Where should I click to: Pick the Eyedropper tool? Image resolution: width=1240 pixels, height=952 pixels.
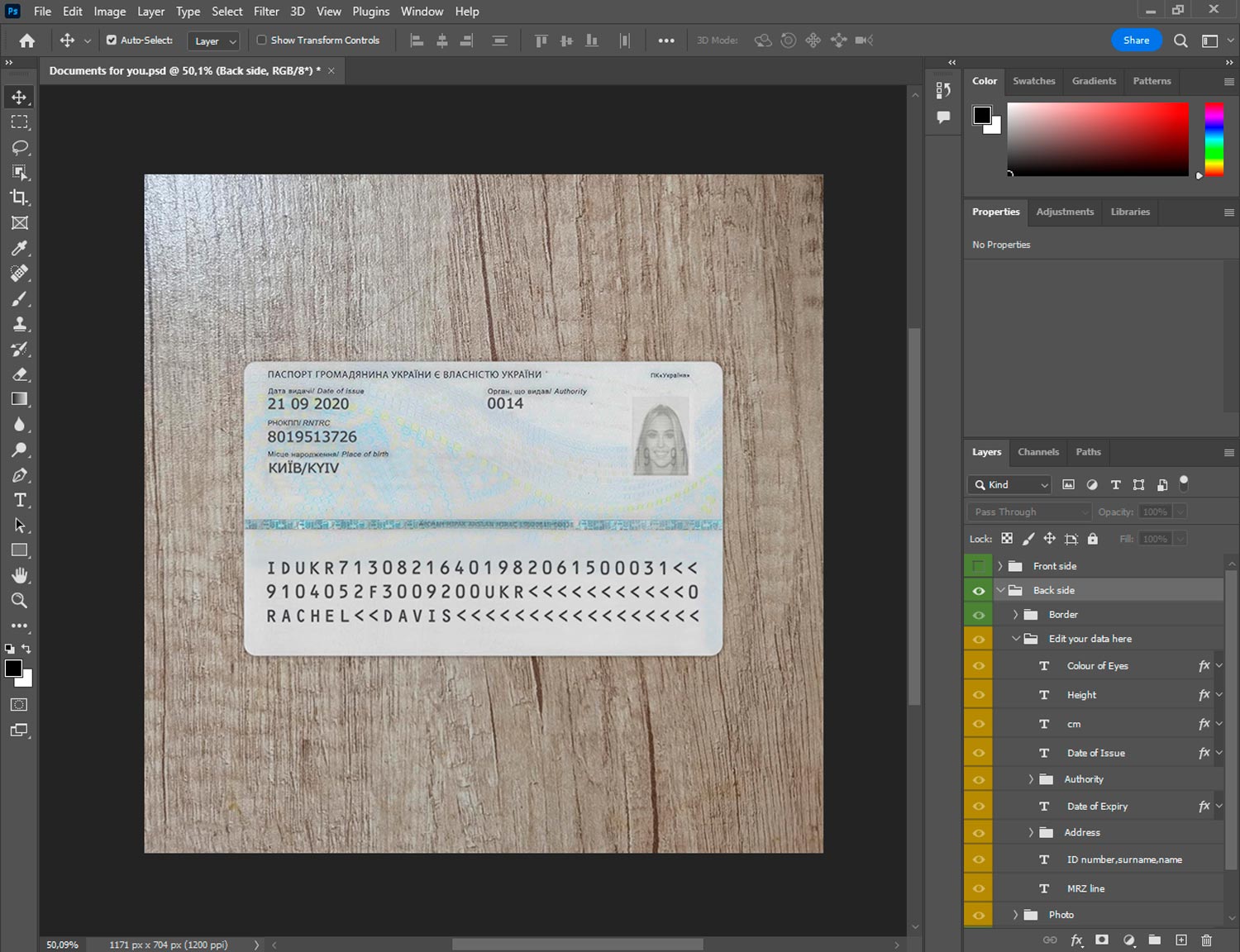point(19,248)
